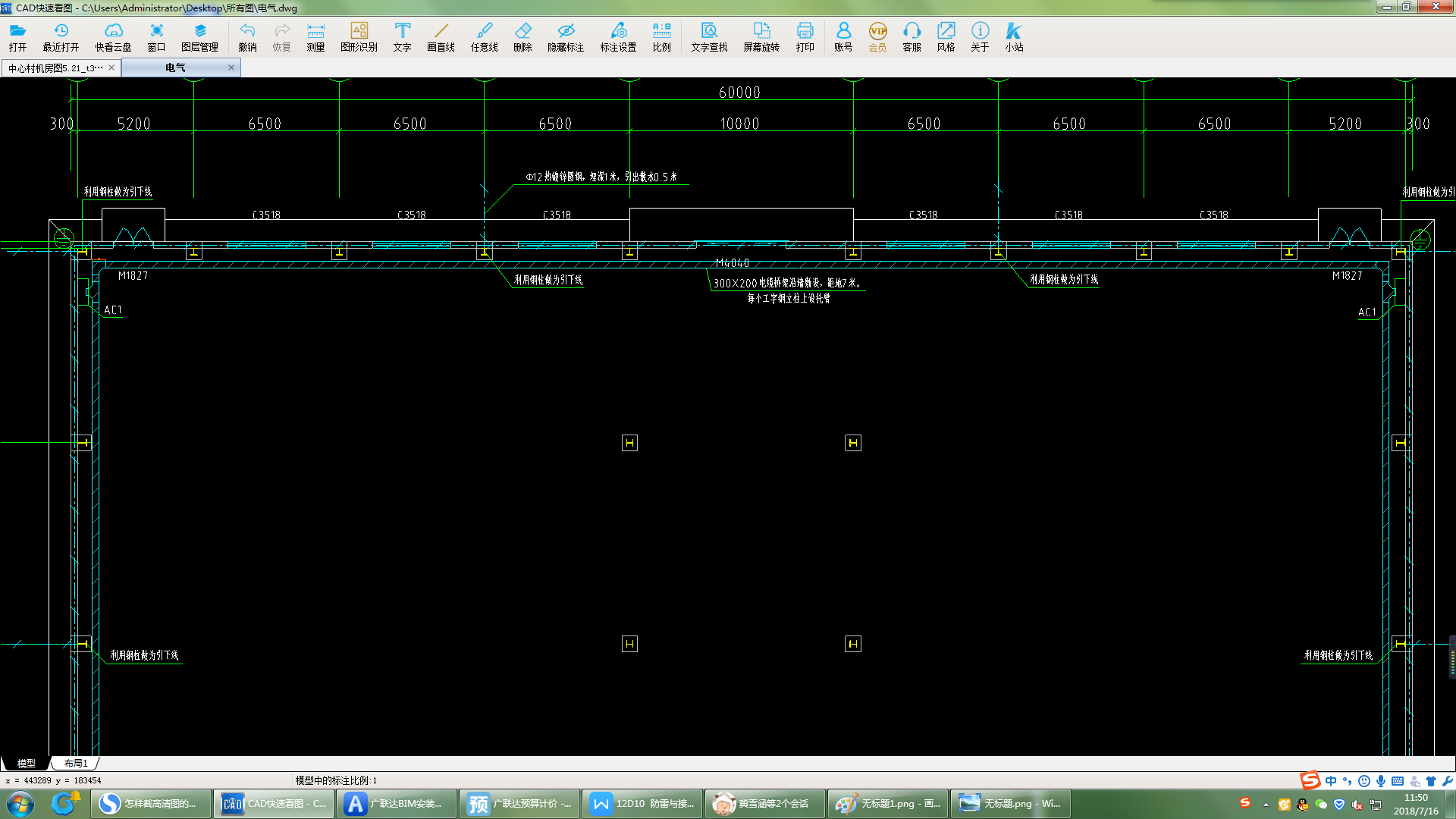1456x819 pixels.
Task: Close the 电气 drawing tab
Action: [231, 67]
